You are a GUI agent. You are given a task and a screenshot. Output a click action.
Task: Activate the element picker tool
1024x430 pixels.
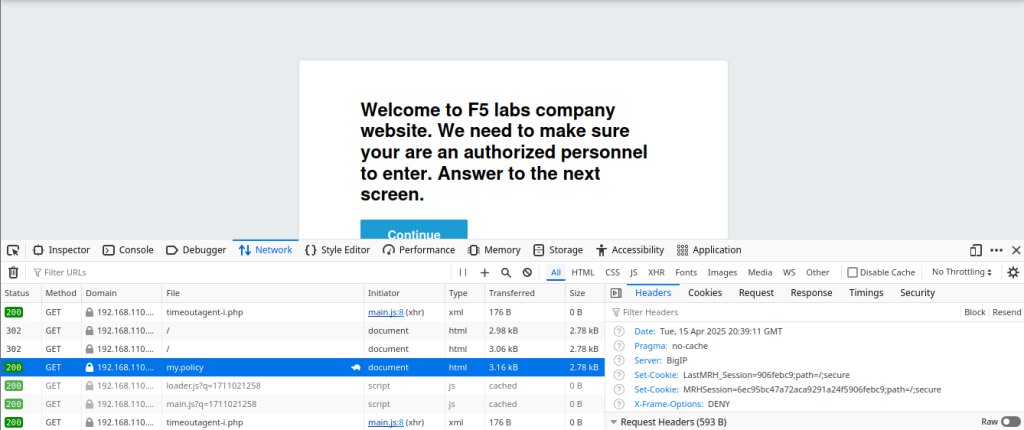(13, 250)
